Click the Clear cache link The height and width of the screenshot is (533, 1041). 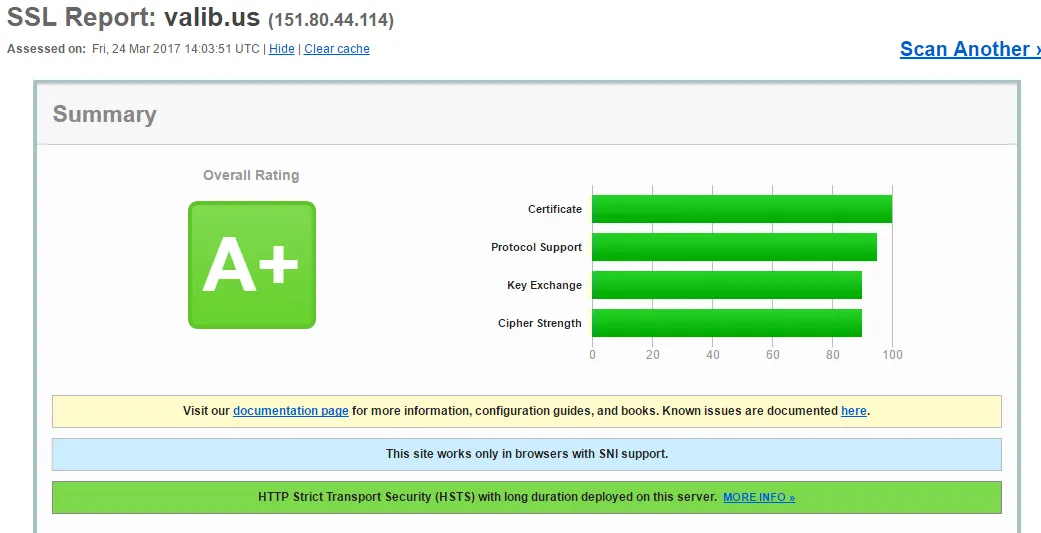point(337,49)
